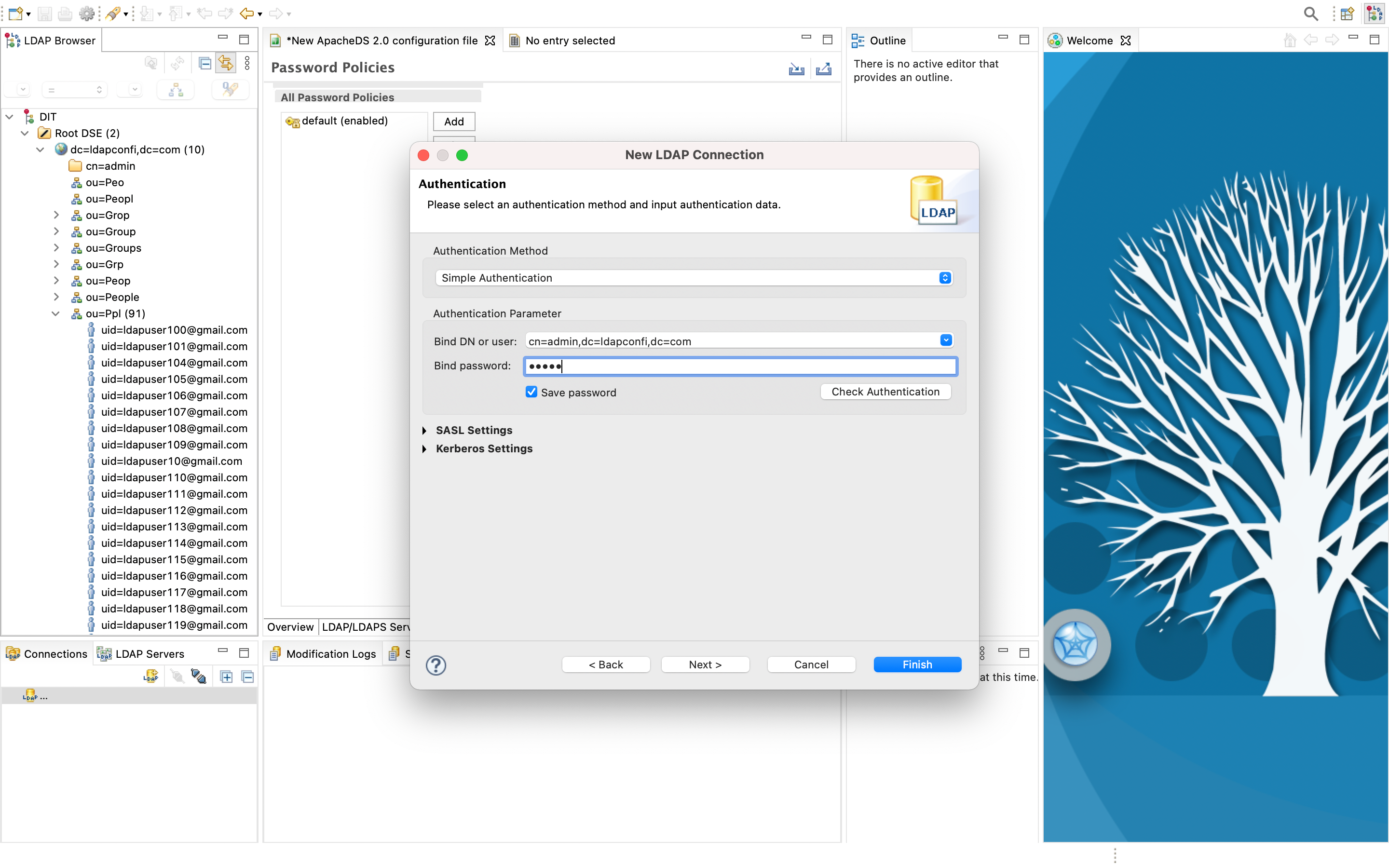Select default (enabled) password policy
The width and height of the screenshot is (1389, 868).
point(337,121)
